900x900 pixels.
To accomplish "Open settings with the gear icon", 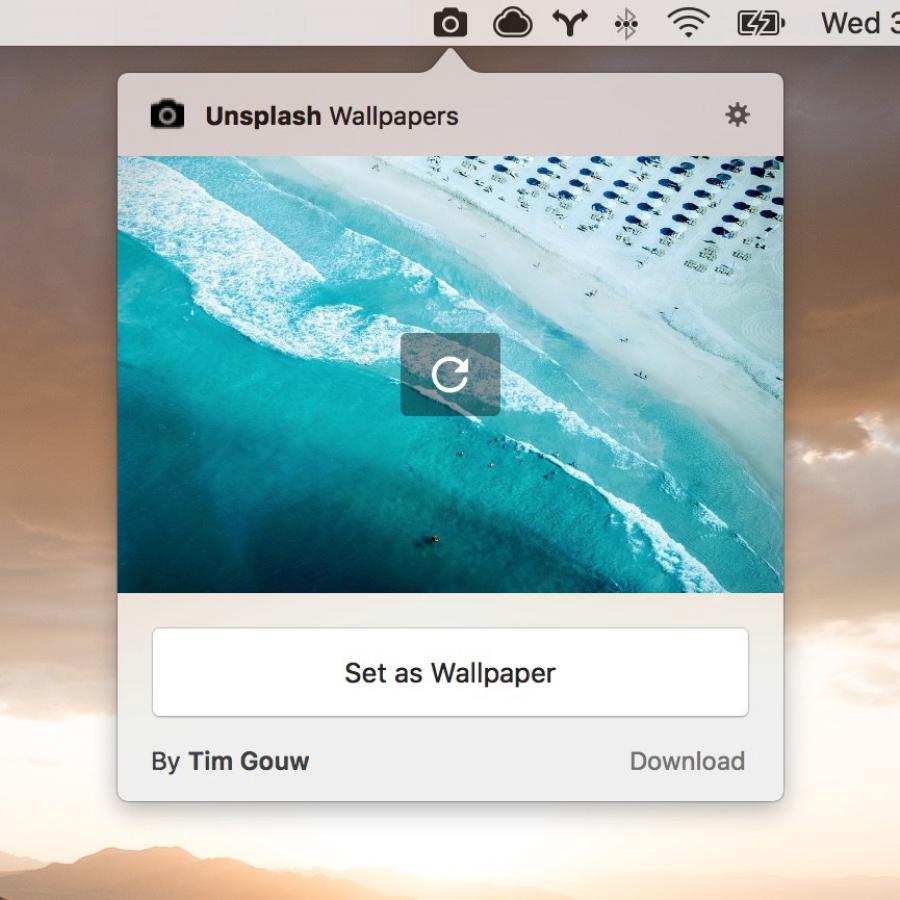I will tap(737, 115).
